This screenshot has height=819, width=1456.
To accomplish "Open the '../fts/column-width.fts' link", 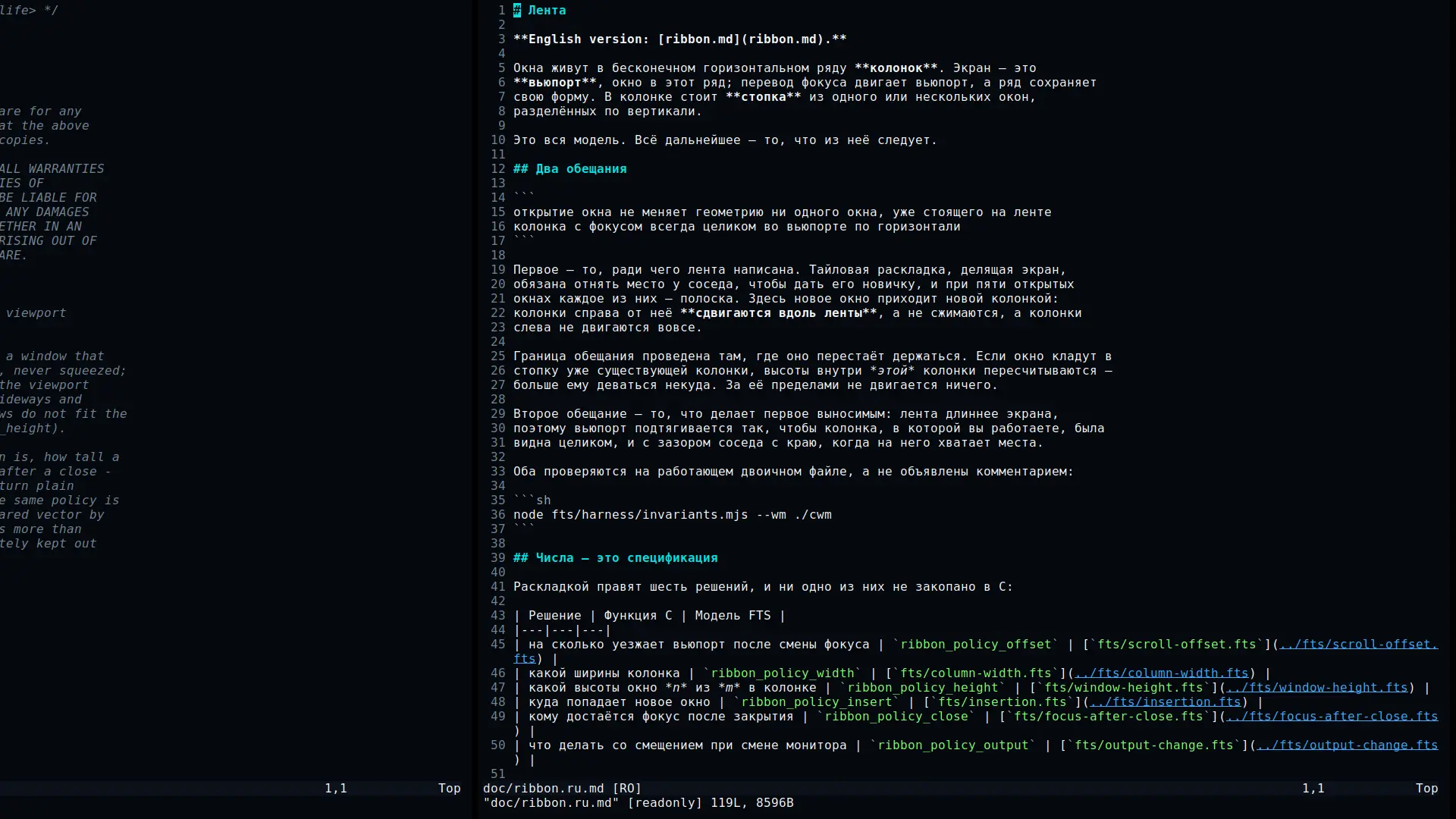I will click(x=1162, y=673).
